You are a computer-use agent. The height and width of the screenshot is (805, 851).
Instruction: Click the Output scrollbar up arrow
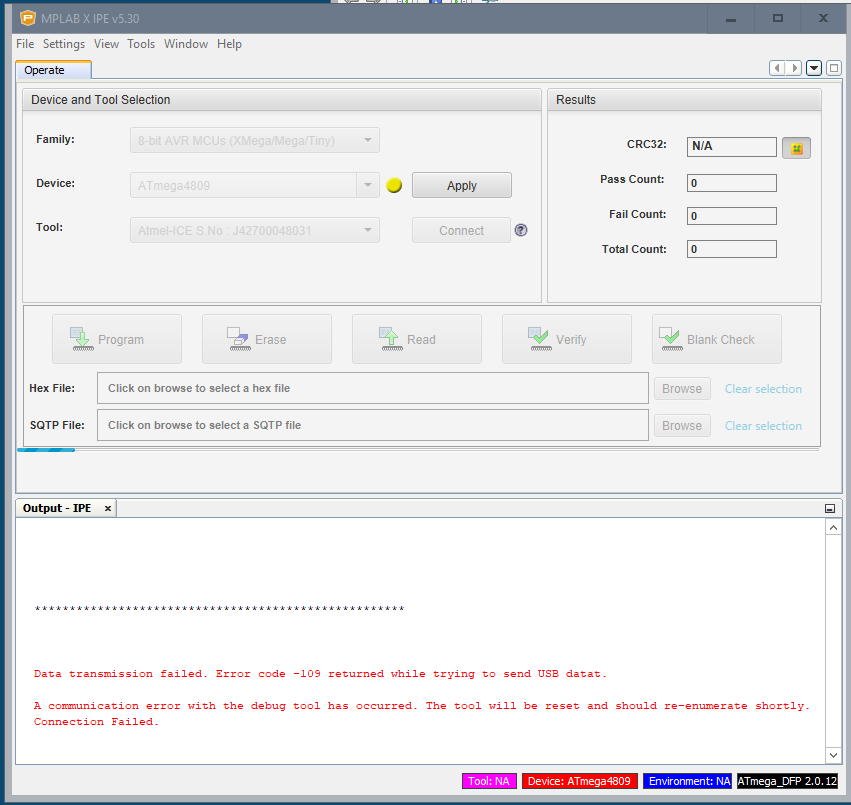pos(834,528)
